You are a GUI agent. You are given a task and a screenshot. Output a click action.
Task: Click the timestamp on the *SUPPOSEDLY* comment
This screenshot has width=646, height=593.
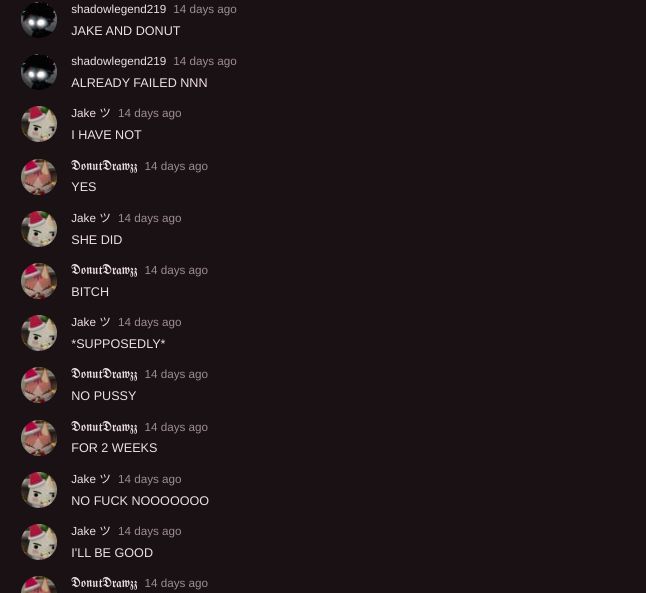click(x=150, y=322)
